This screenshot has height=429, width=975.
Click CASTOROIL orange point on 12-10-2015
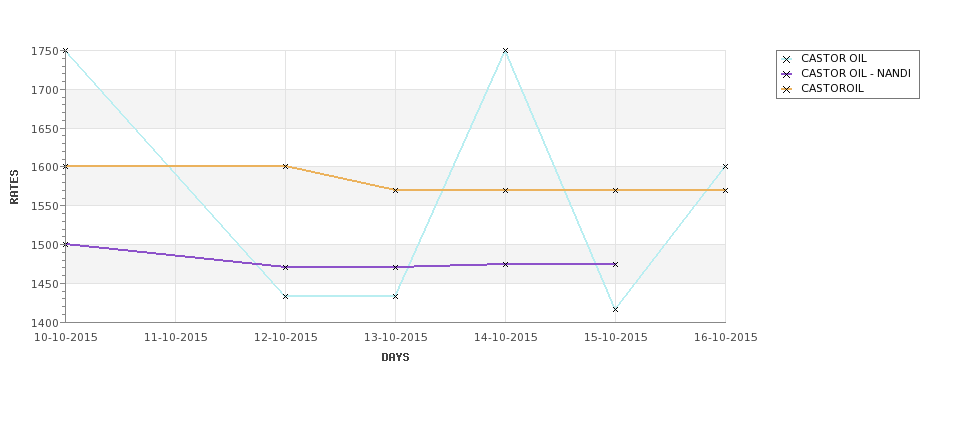(285, 167)
